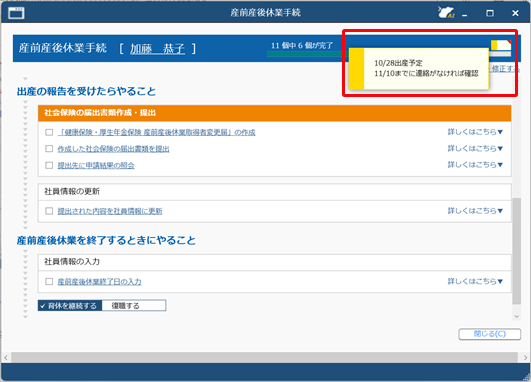531x382 pixels.
Task: Click the heading 産前産後休業を終了するときにやること
Action: (x=106, y=240)
